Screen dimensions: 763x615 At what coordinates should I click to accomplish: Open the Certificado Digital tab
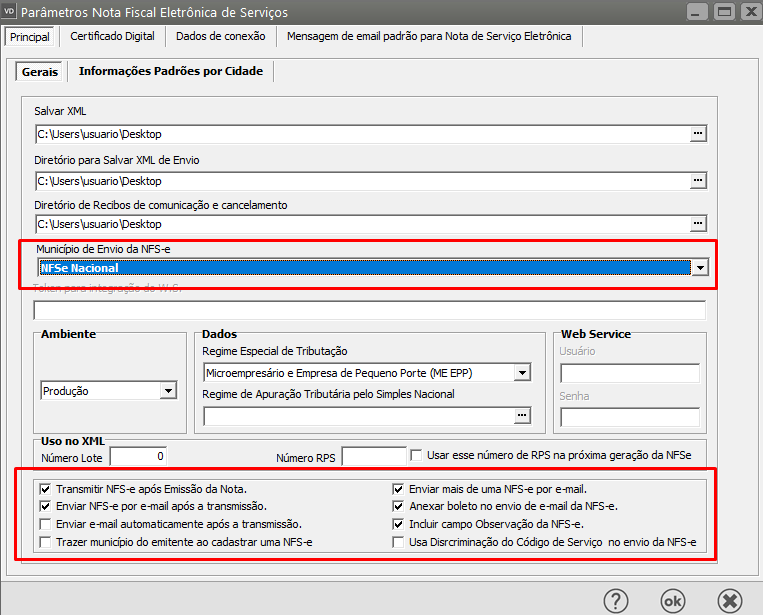(112, 36)
